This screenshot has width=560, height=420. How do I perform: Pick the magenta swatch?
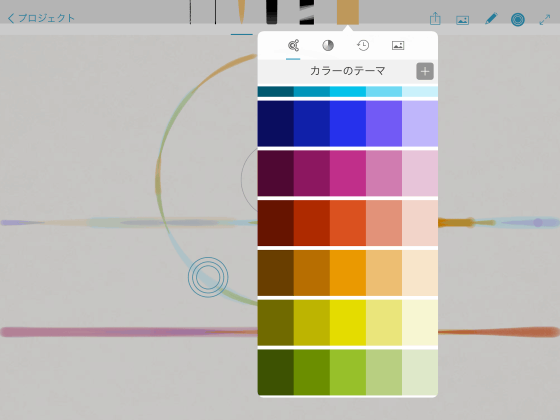348,173
